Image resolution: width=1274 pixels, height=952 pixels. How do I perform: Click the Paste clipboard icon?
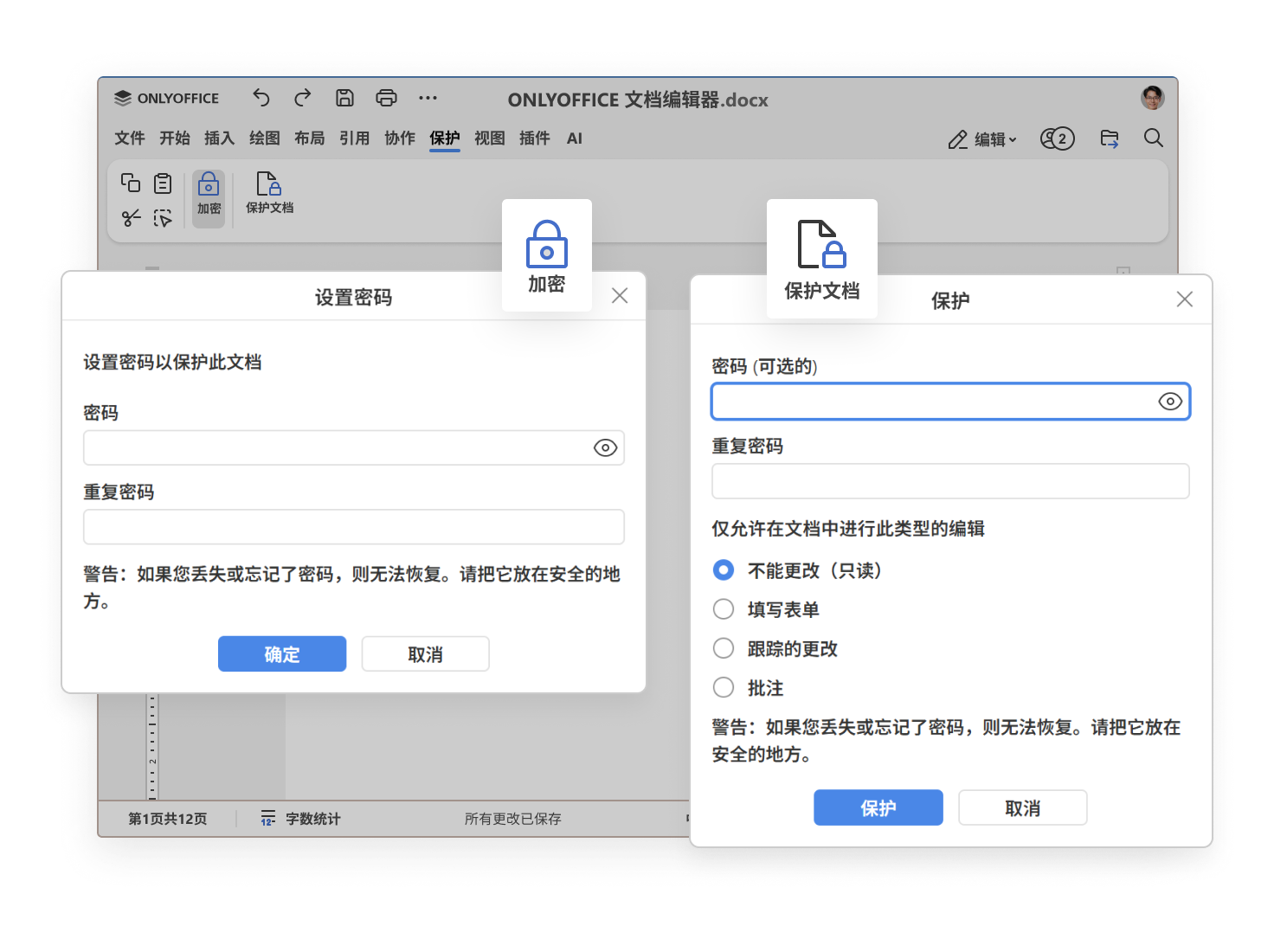click(x=163, y=183)
